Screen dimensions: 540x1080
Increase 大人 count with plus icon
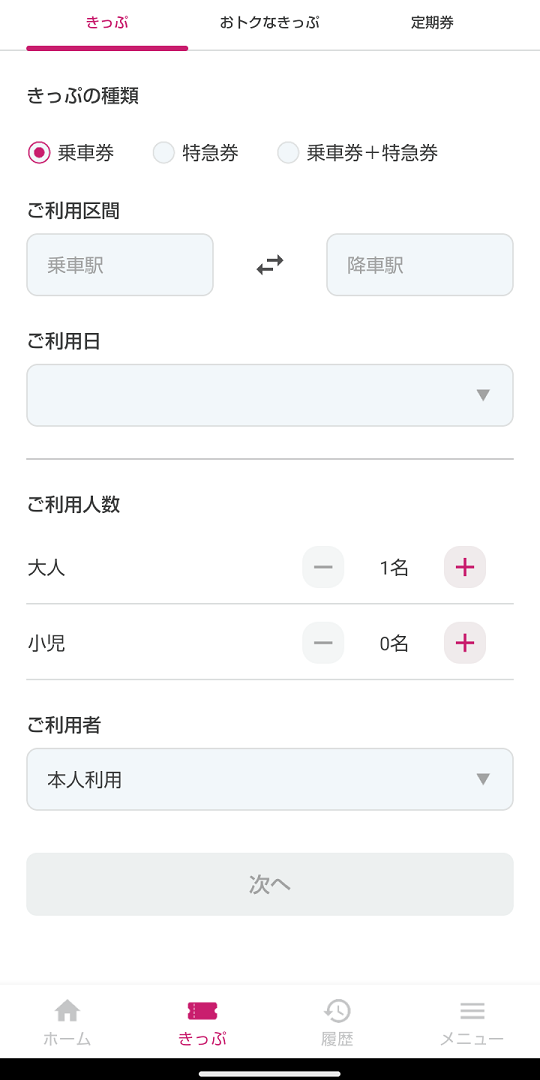coord(465,567)
